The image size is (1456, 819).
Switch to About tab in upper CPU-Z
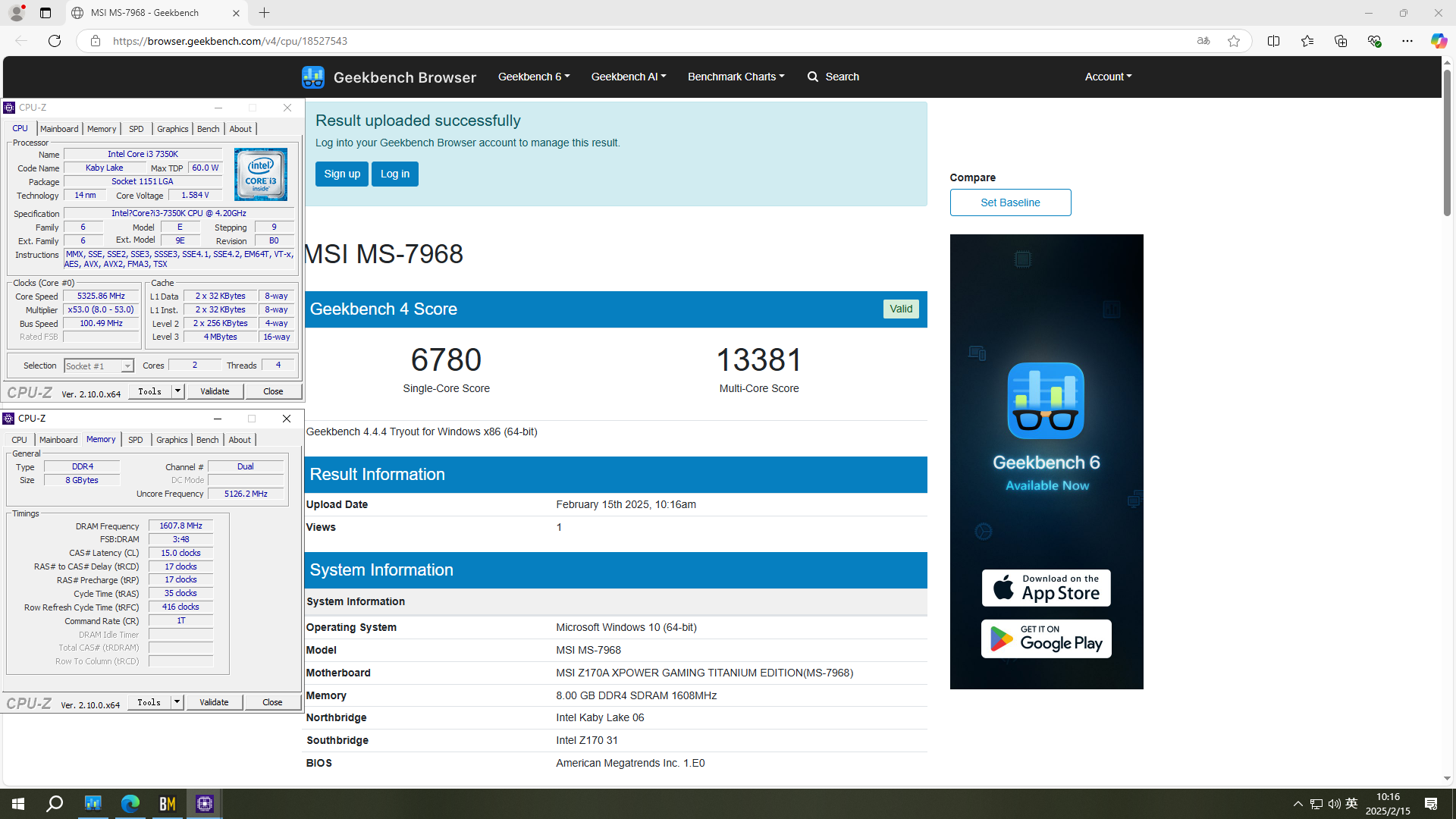point(240,129)
